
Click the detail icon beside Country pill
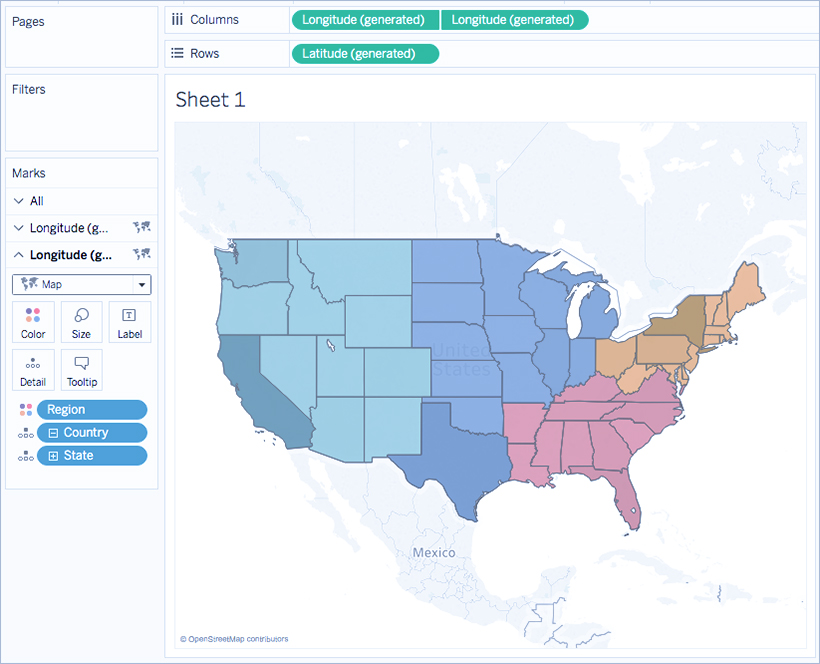coord(25,433)
